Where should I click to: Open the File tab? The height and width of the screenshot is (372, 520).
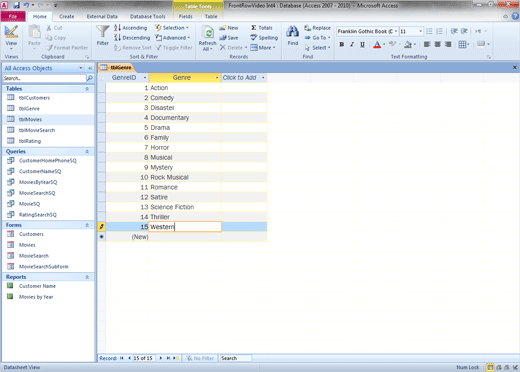pyautogui.click(x=13, y=16)
